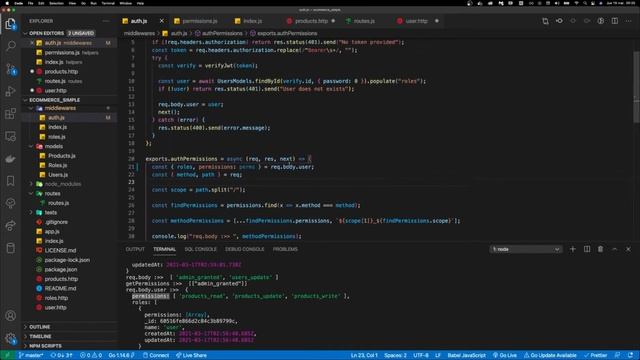Open the Manage gear icon
The width and height of the screenshot is (640, 360).
pyautogui.click(x=11, y=338)
